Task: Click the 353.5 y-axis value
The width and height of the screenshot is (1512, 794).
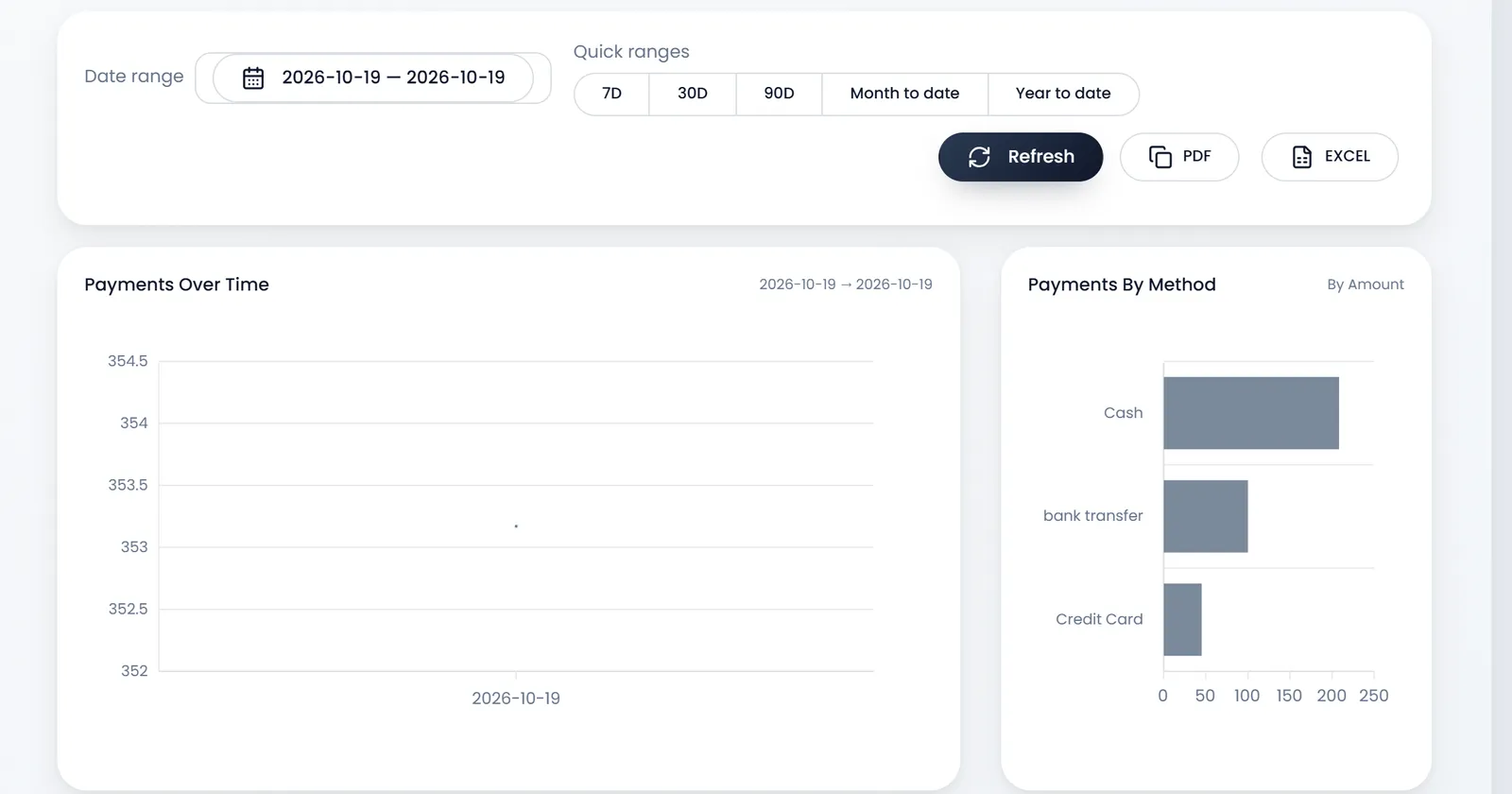Action: (x=128, y=485)
